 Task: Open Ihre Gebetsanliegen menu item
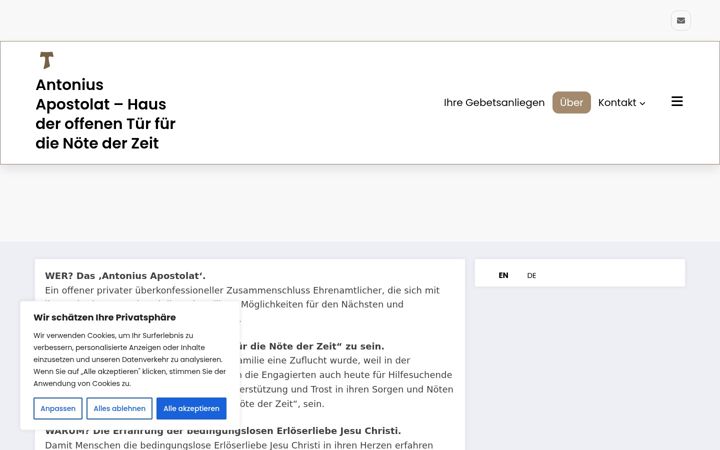(x=494, y=102)
